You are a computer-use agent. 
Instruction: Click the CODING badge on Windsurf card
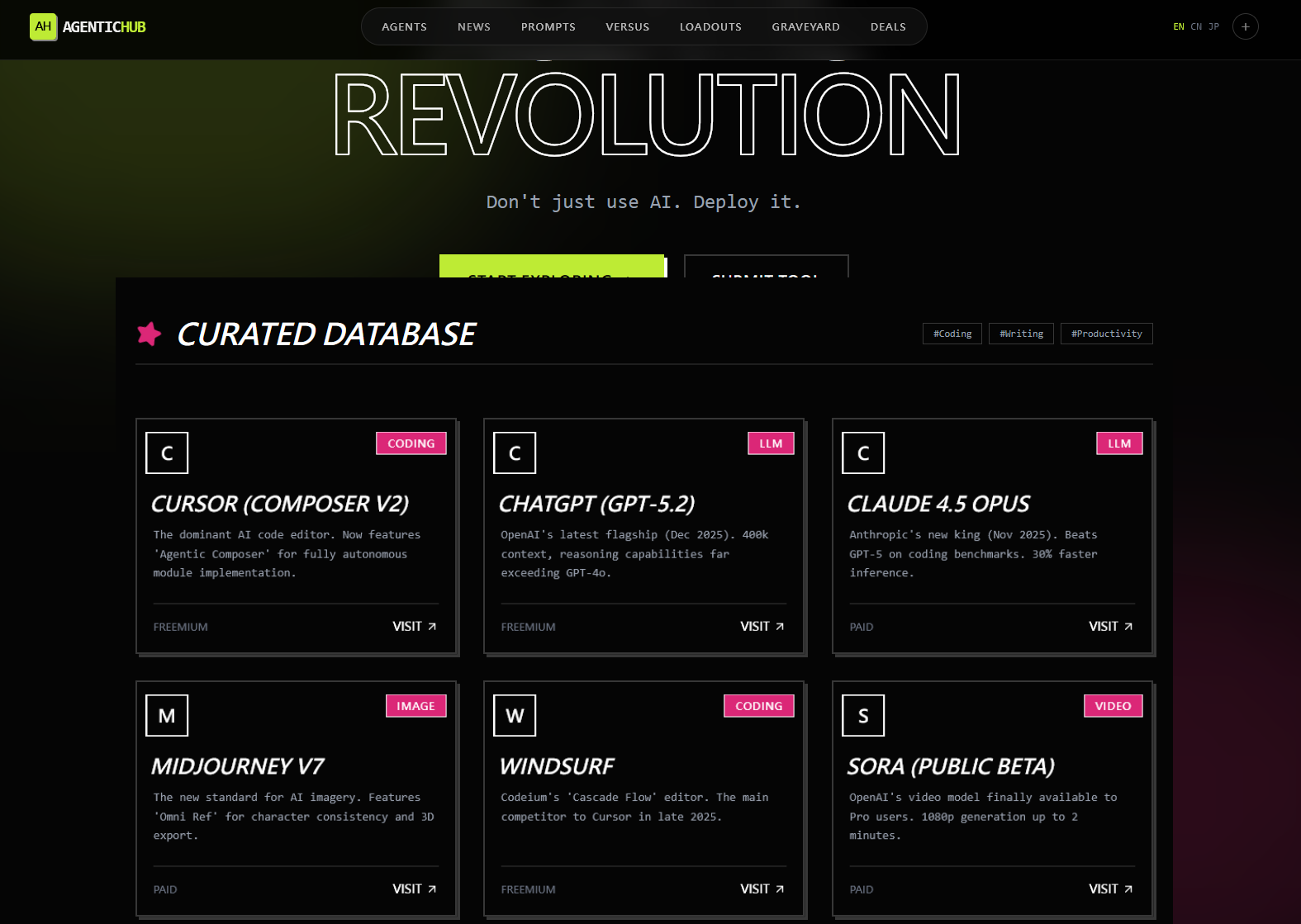tap(759, 706)
